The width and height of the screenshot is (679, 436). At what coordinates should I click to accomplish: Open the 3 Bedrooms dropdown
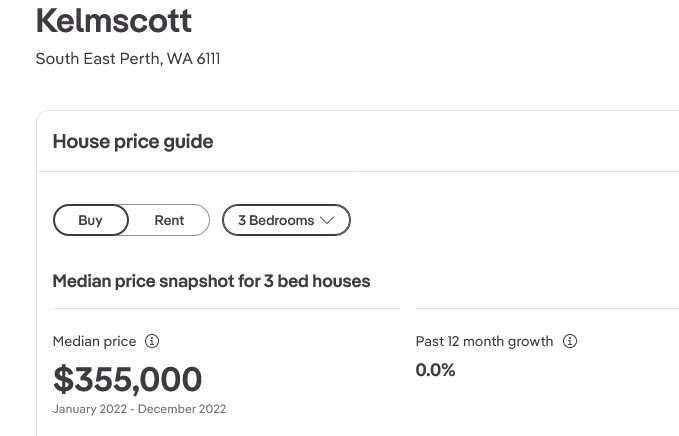tap(286, 220)
